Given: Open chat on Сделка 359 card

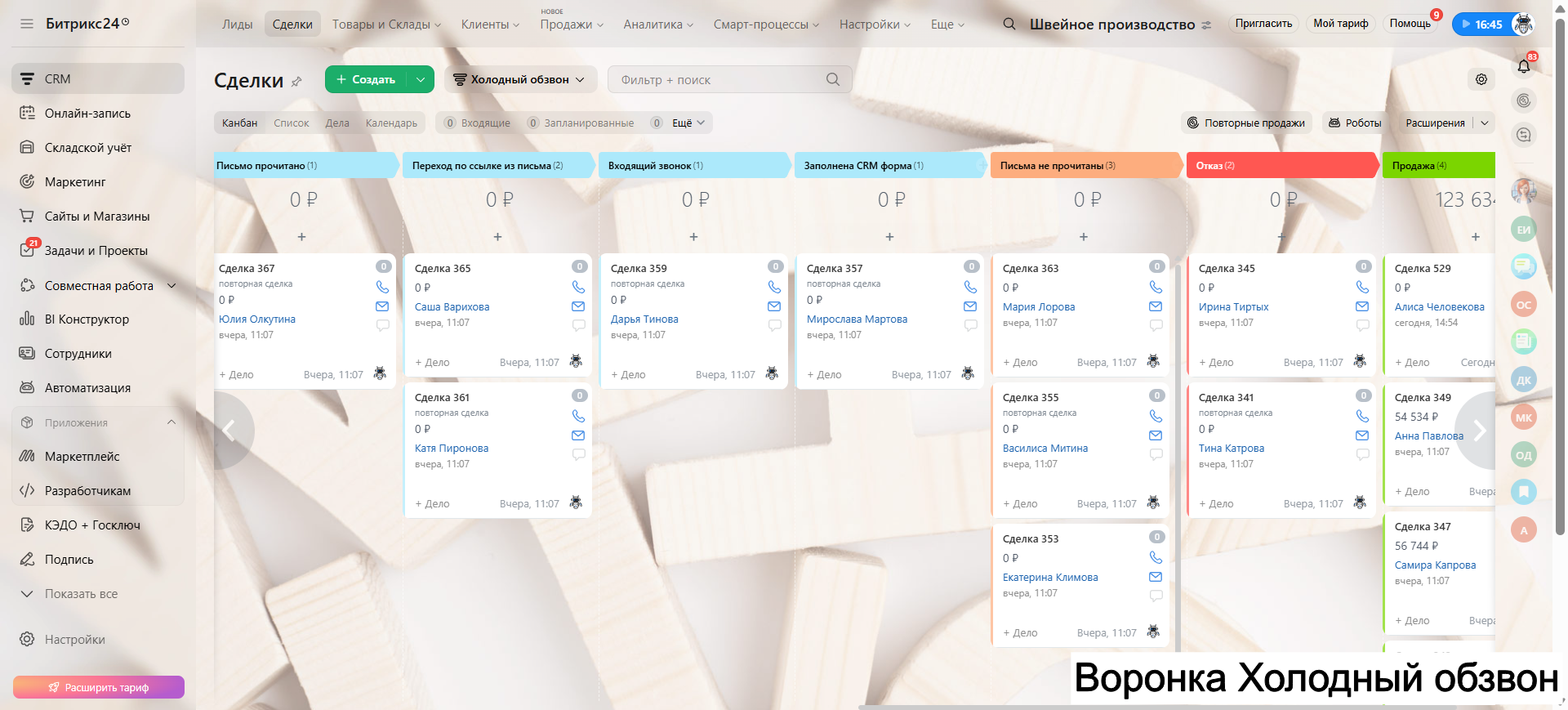Looking at the screenshot, I should pos(774,325).
